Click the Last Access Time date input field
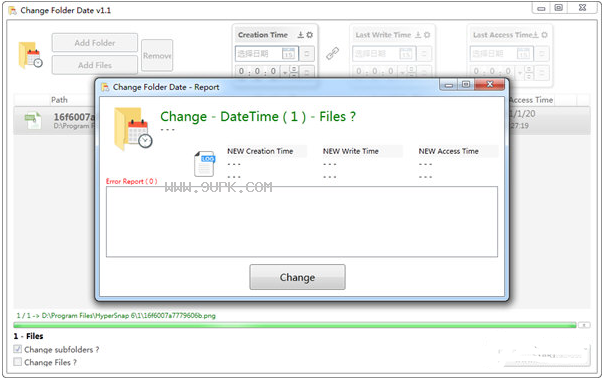 [x=501, y=53]
